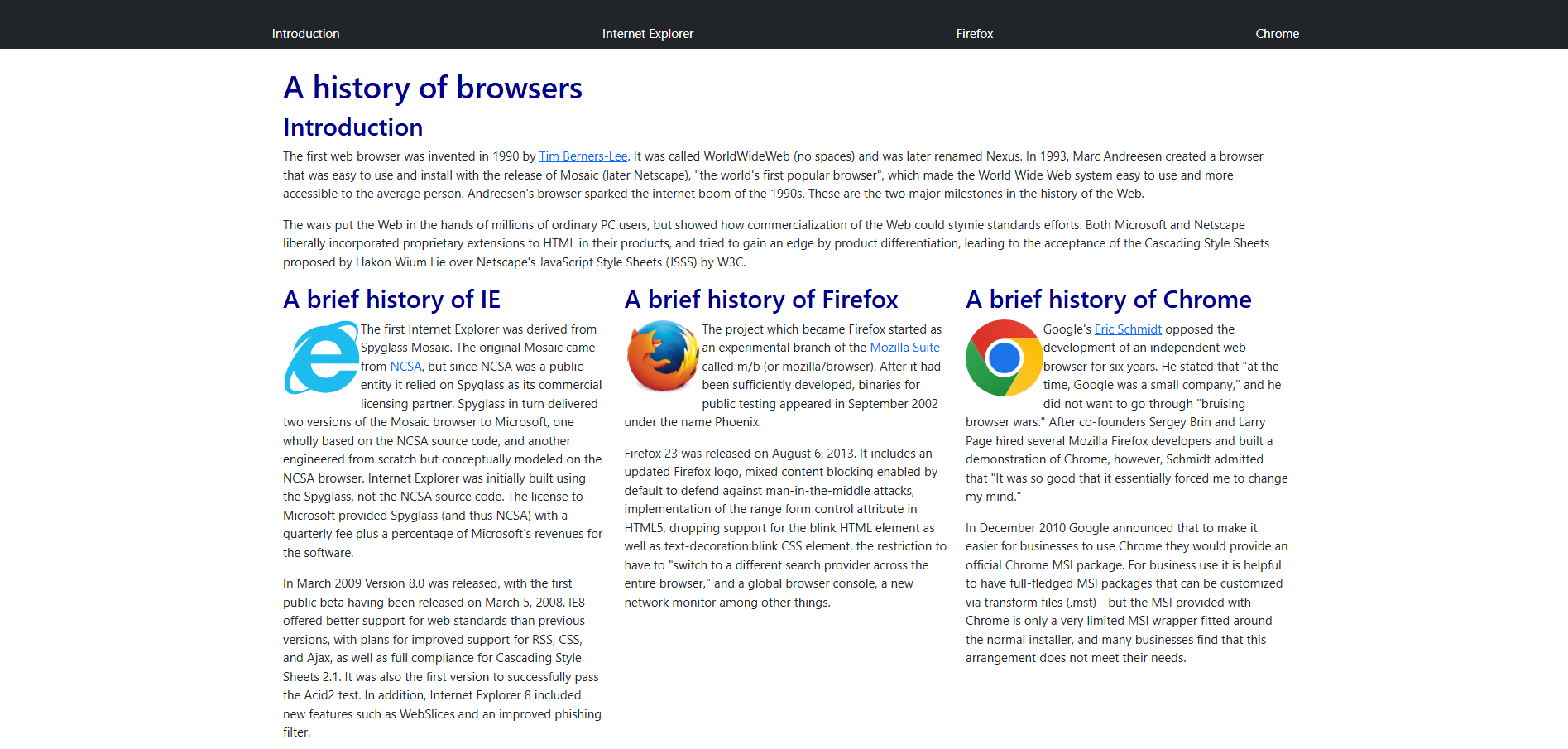Image resolution: width=1568 pixels, height=749 pixels.
Task: Click the Firefox logo image
Action: coord(663,358)
